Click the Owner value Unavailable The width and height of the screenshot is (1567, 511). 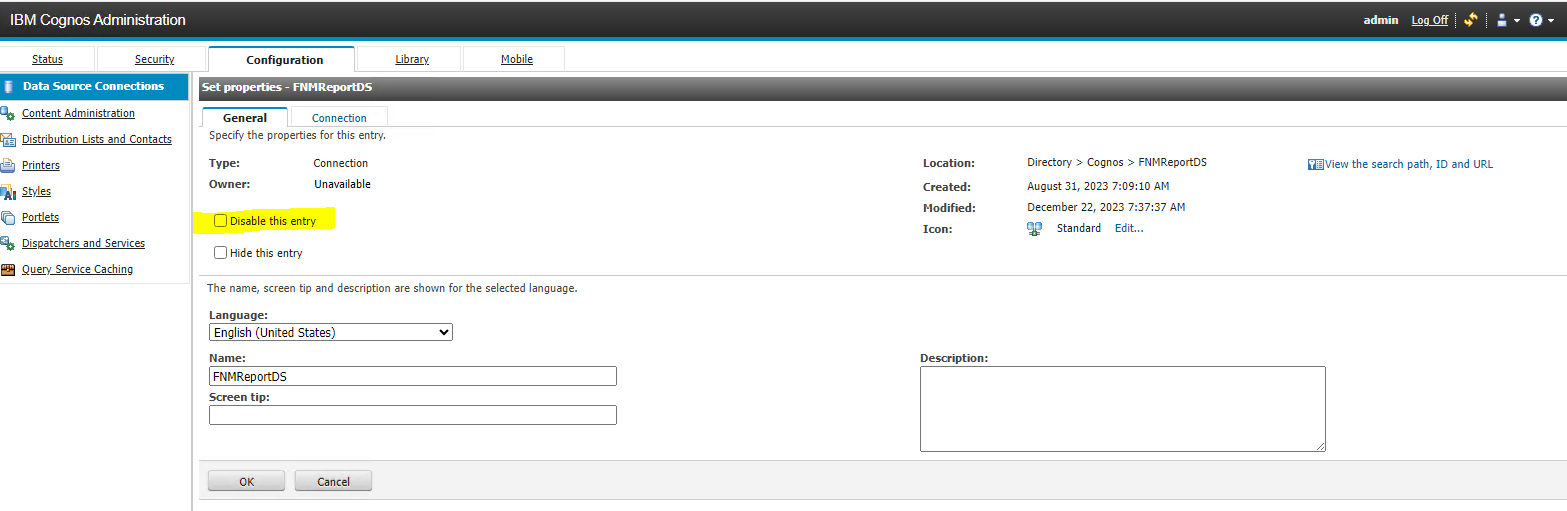(x=342, y=184)
